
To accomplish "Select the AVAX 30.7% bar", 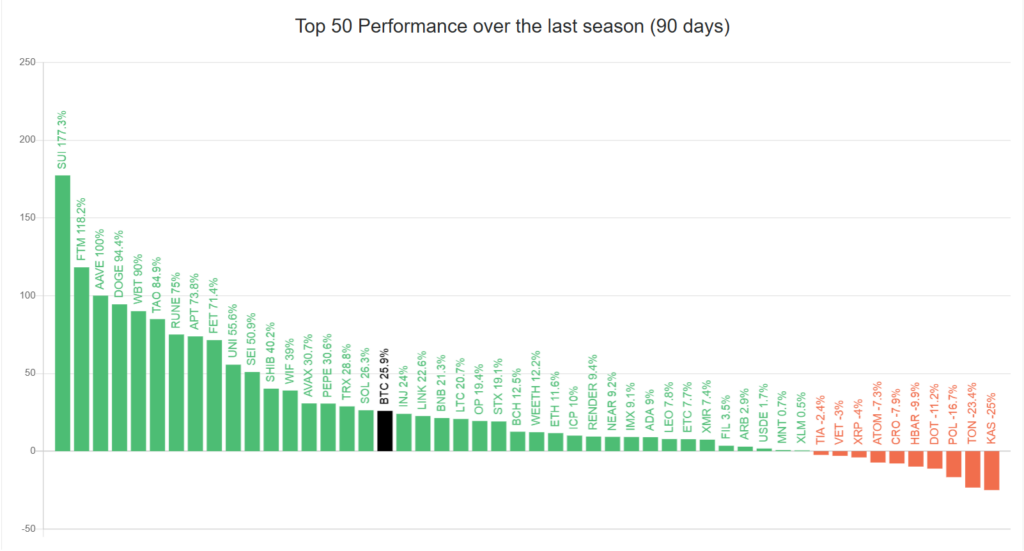I will (x=309, y=427).
